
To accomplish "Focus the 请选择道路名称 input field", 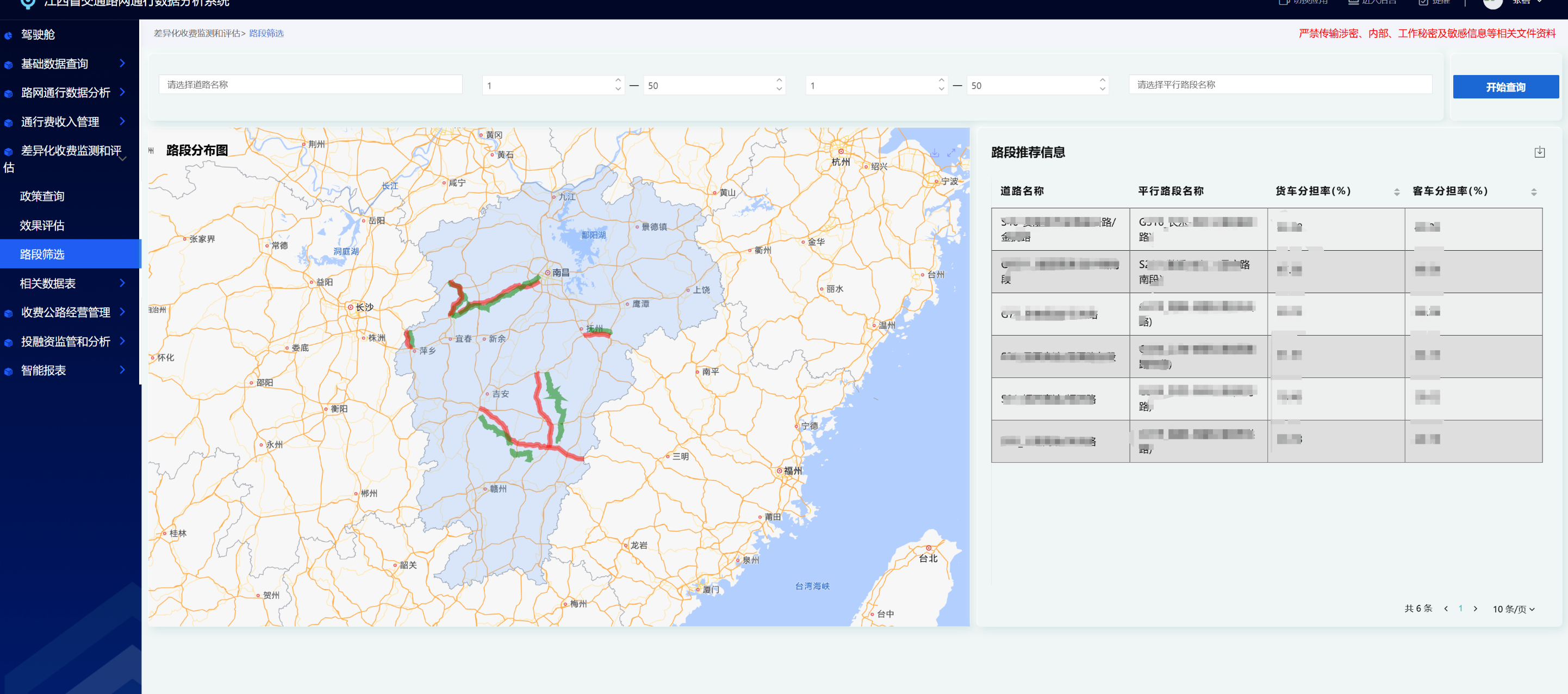I will pyautogui.click(x=310, y=85).
